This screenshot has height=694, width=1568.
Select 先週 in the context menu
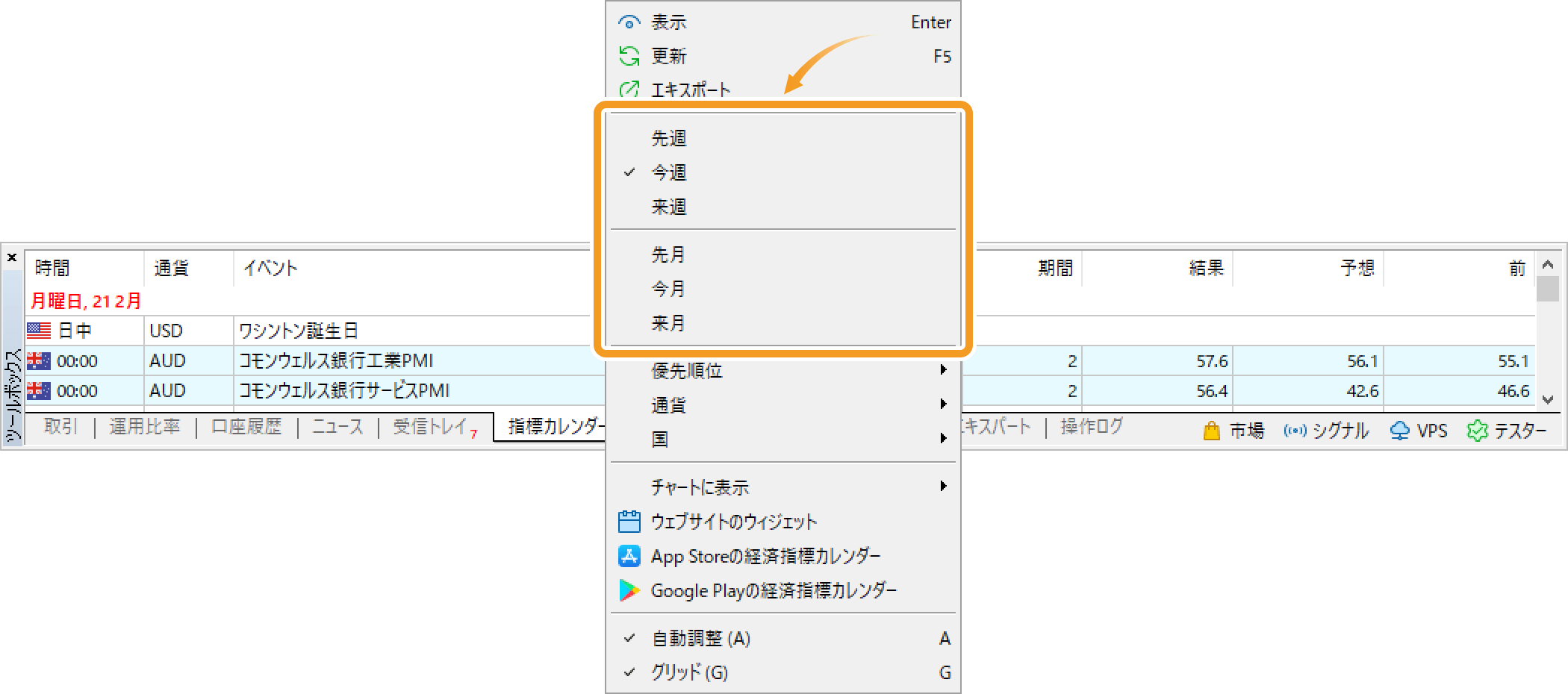click(x=783, y=138)
